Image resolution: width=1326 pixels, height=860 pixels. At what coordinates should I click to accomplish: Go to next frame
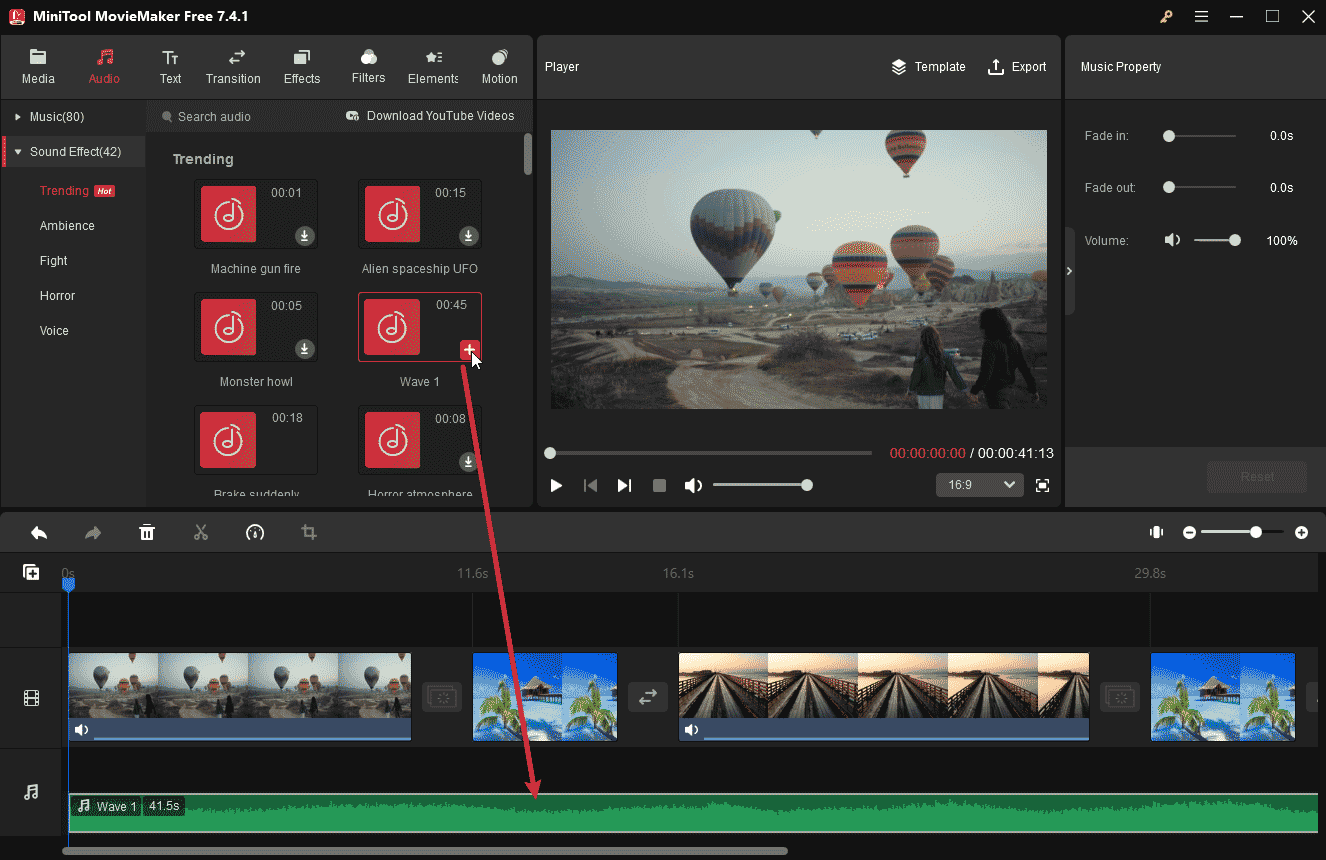624,485
